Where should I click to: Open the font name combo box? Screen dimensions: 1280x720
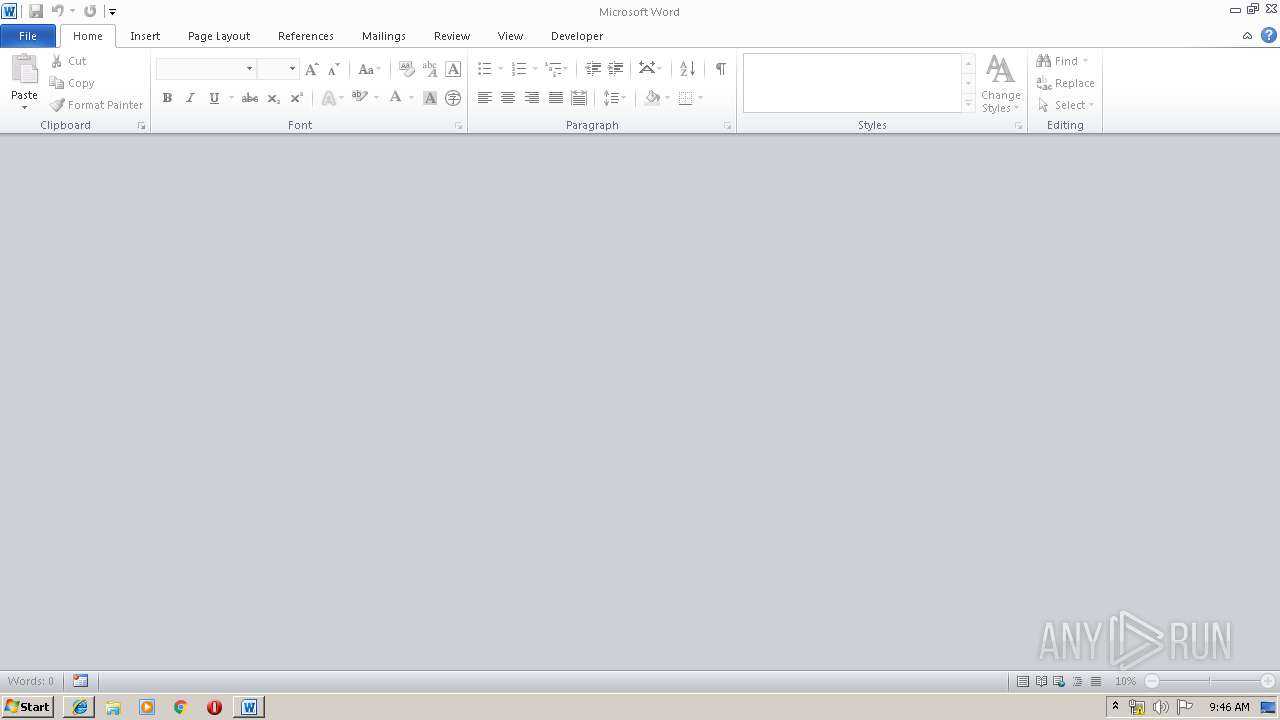(206, 69)
